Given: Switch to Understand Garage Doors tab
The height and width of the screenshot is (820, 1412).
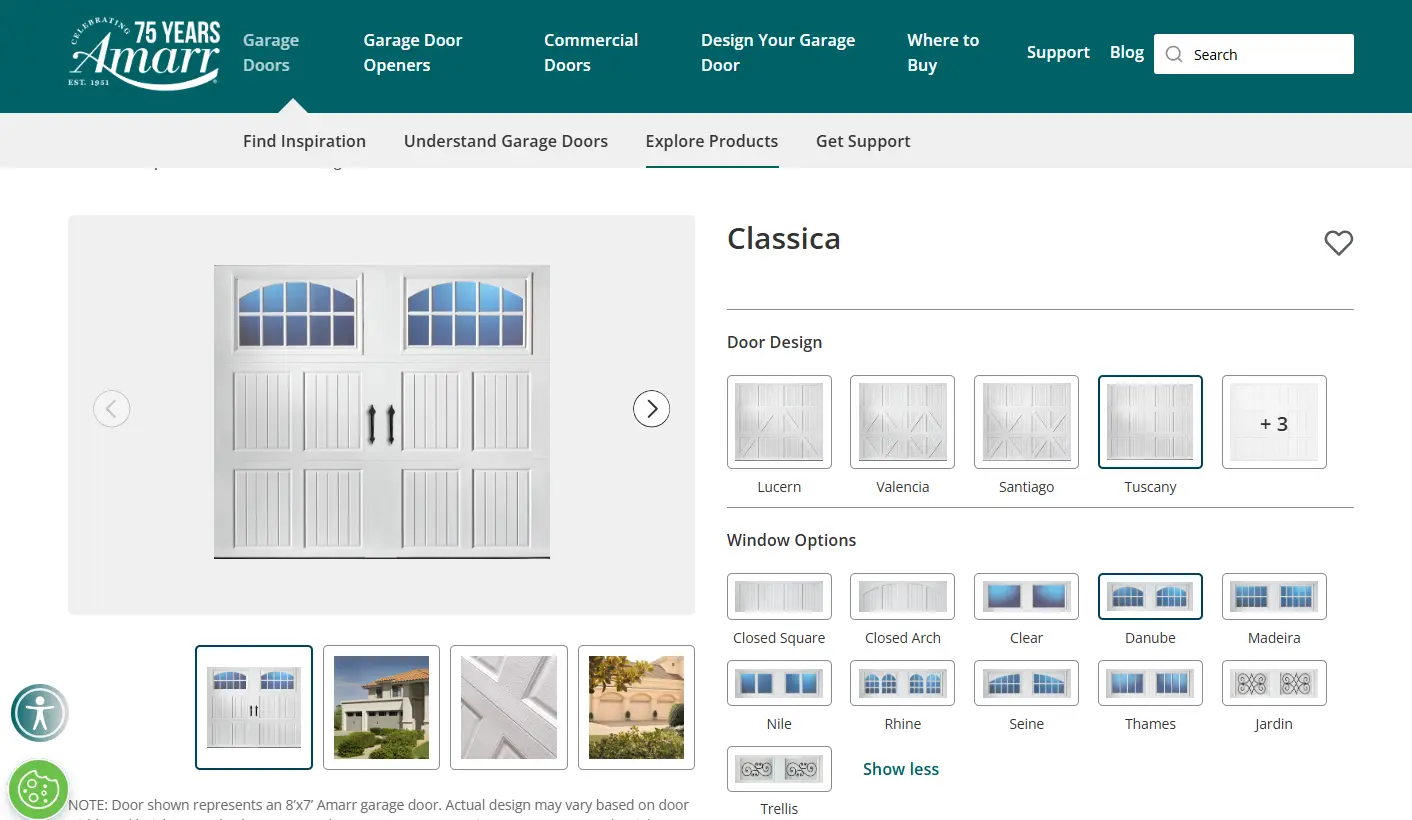Looking at the screenshot, I should pyautogui.click(x=506, y=141).
